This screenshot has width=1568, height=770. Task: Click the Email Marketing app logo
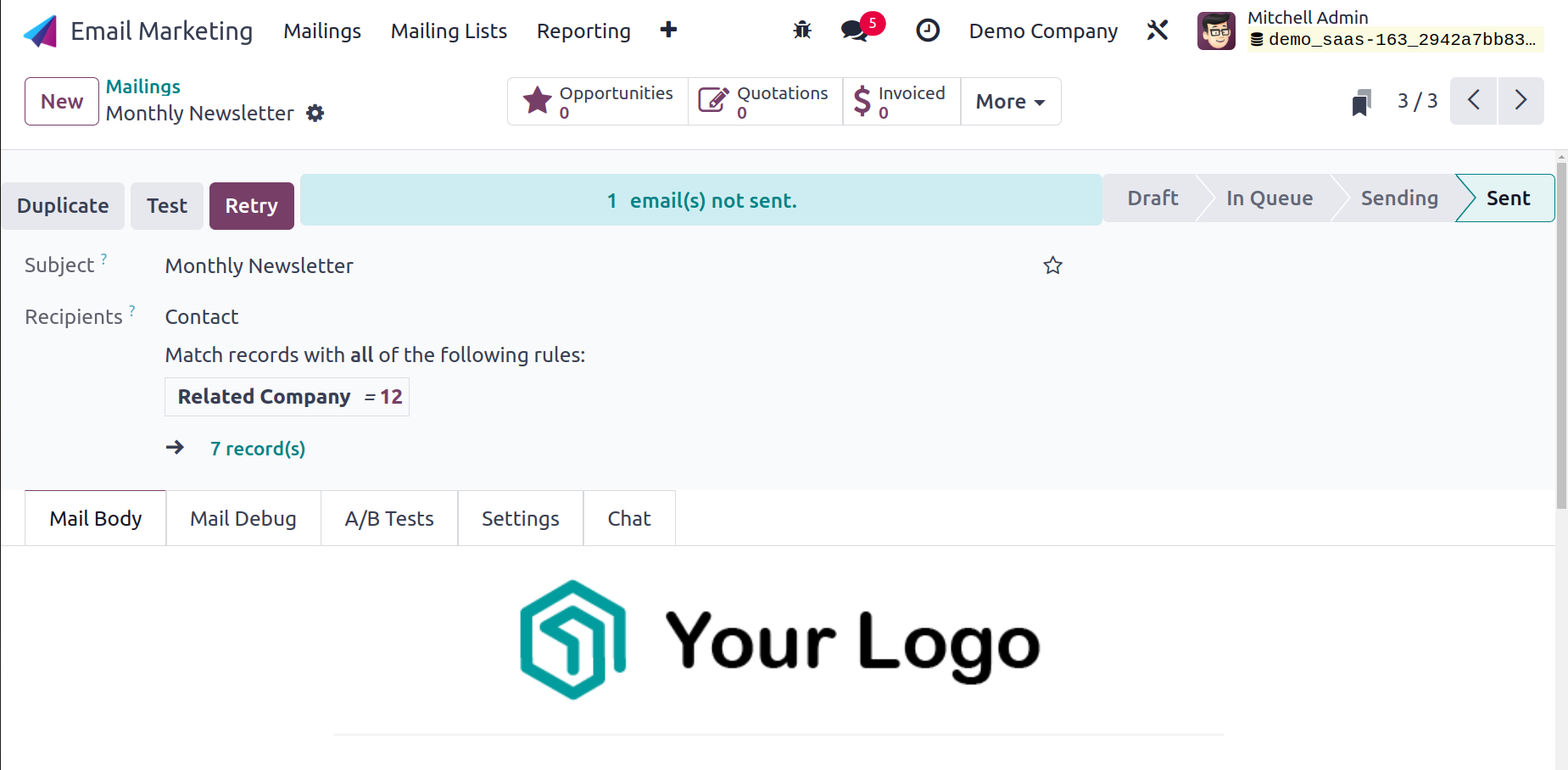[x=40, y=31]
